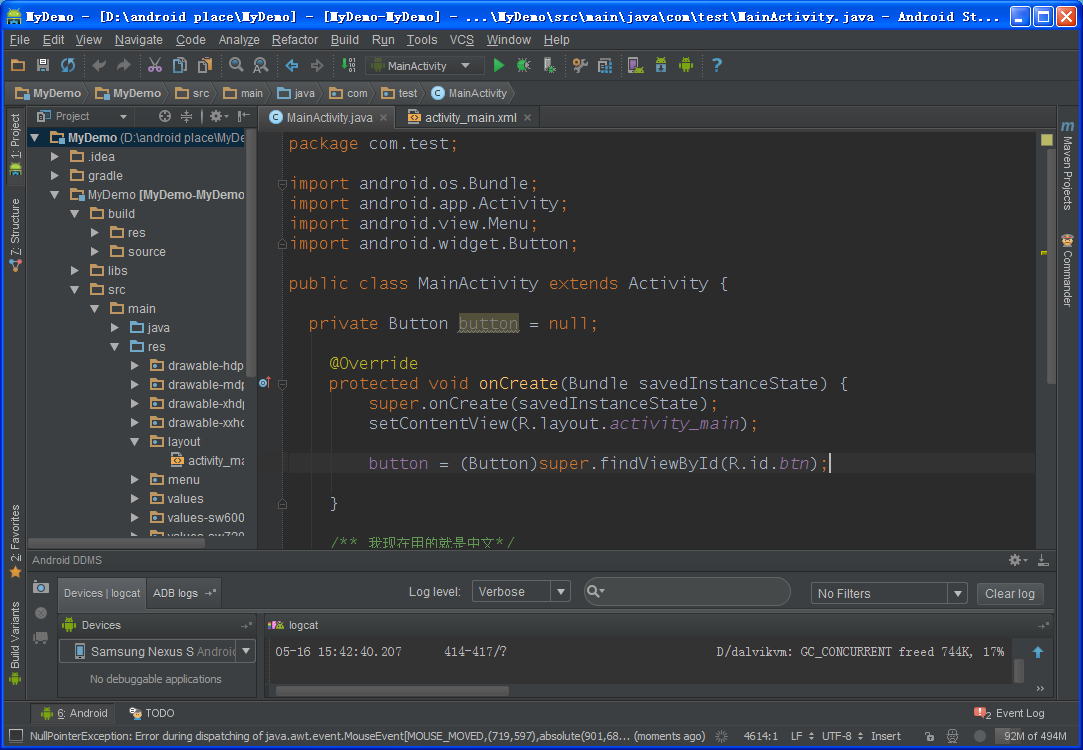Screen dimensions: 1083x750
Task: Switch to activity_main.xml tab
Action: (470, 117)
